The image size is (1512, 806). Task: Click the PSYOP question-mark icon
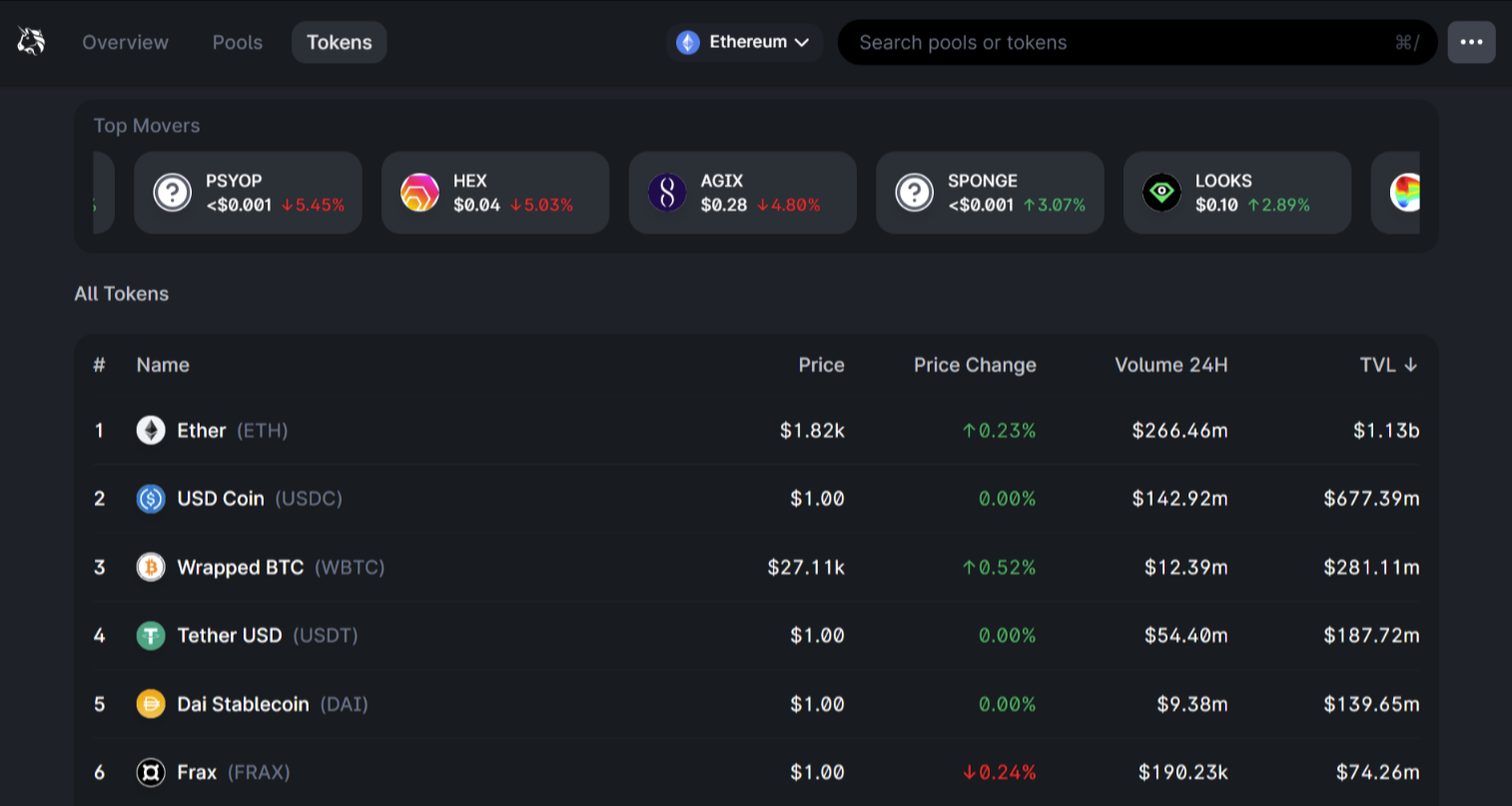pyautogui.click(x=172, y=192)
